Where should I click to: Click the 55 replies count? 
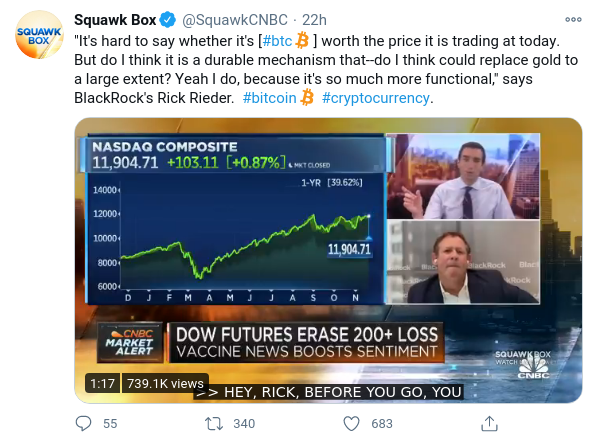click(x=110, y=424)
